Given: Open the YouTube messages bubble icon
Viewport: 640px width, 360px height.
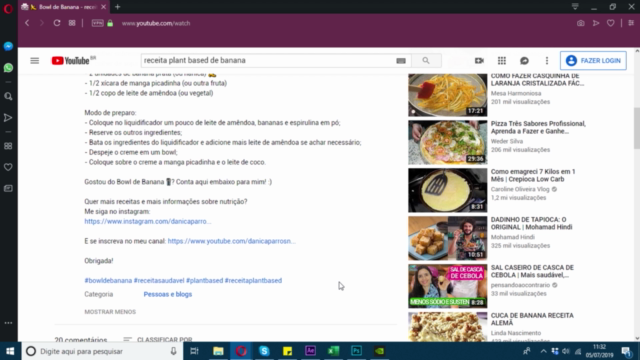Looking at the screenshot, I should point(524,61).
